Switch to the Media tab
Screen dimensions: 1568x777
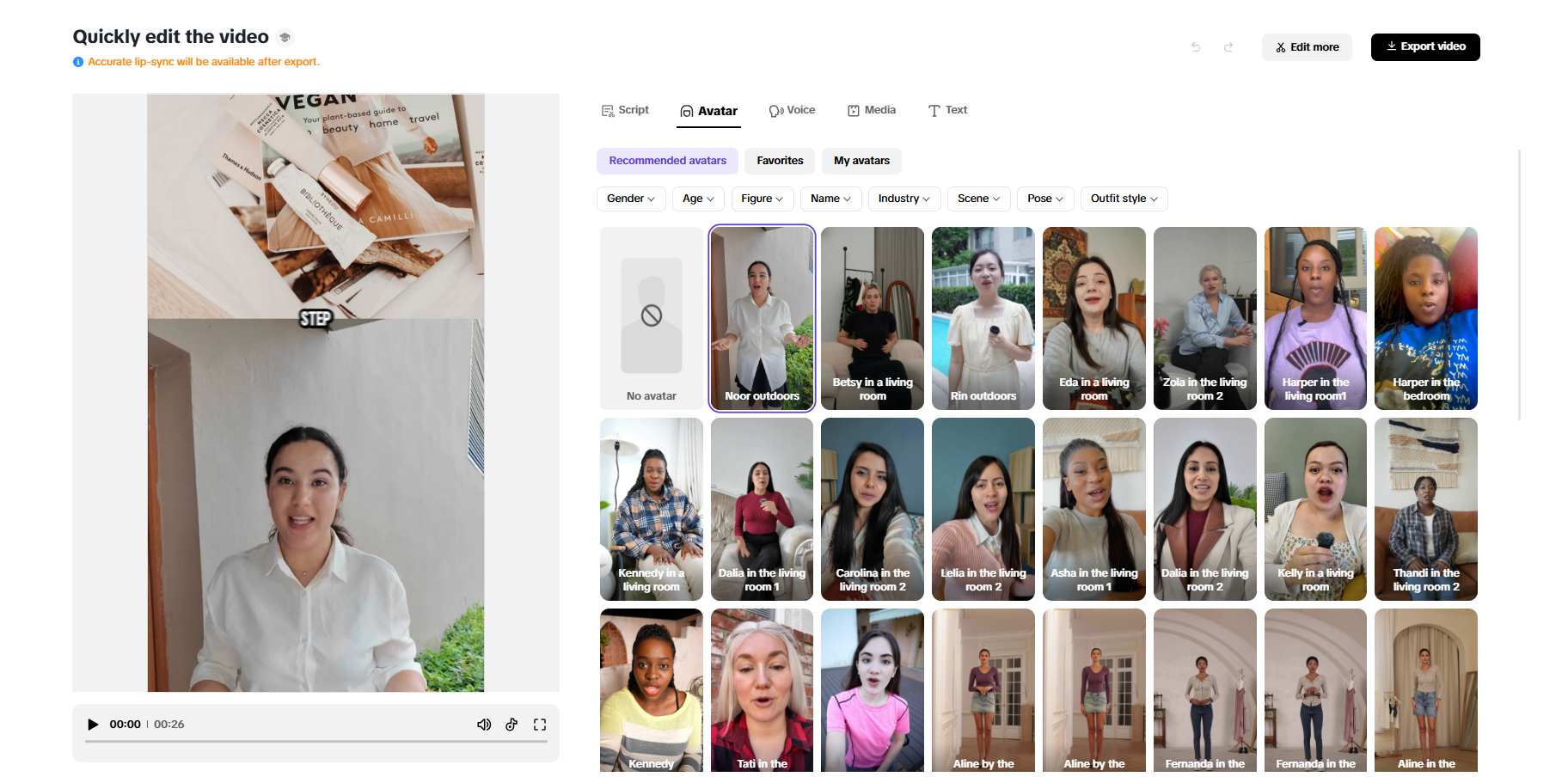(x=871, y=110)
